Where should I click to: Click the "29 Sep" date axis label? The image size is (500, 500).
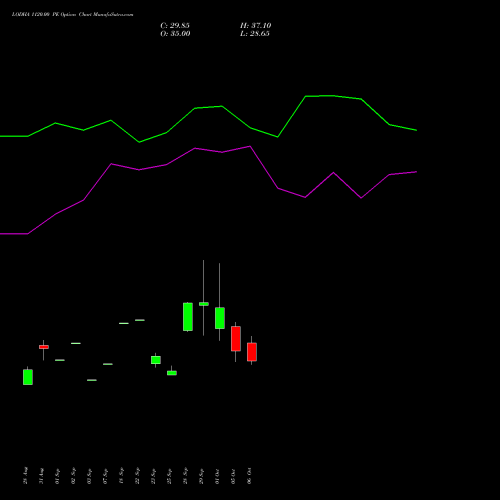[x=202, y=476]
